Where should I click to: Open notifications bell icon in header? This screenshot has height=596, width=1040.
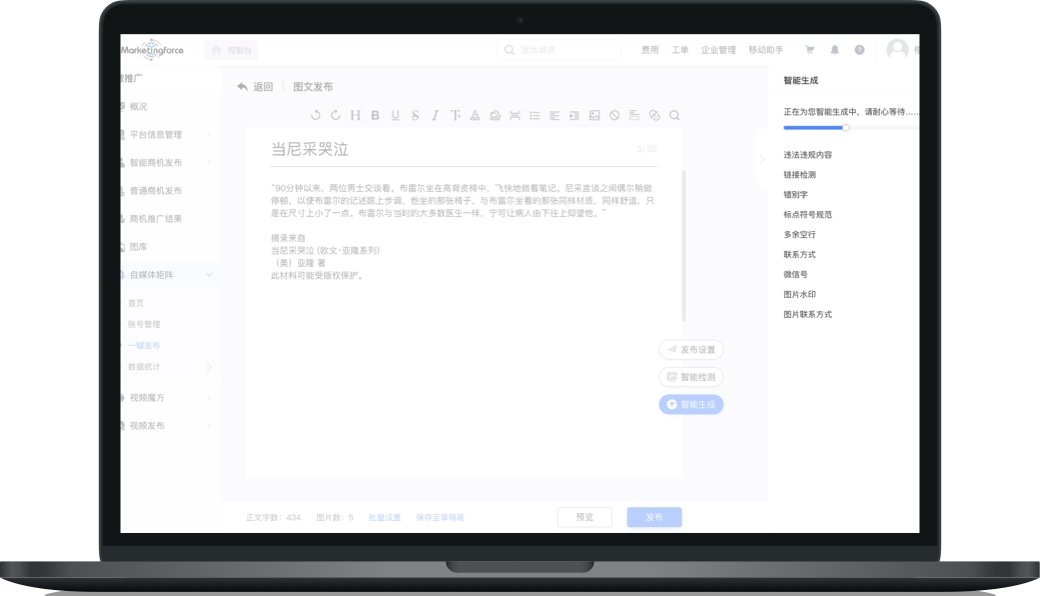[x=835, y=50]
